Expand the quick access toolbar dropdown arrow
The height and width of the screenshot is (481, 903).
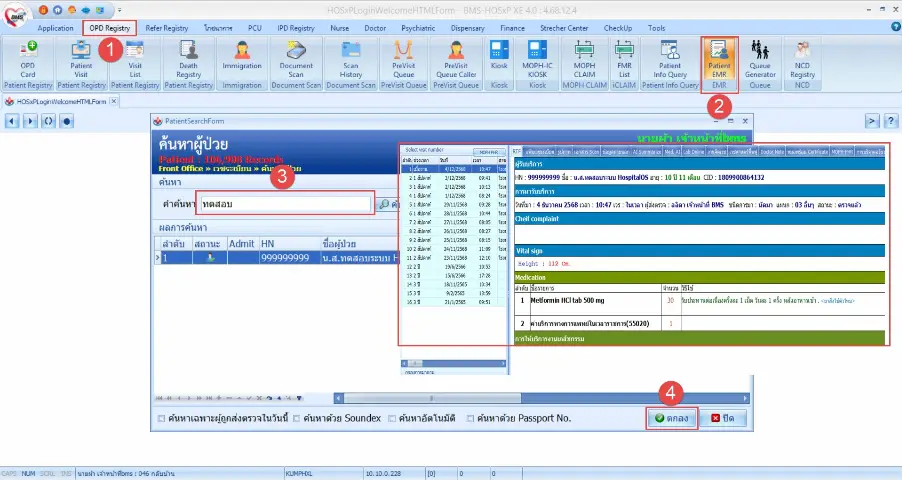[x=119, y=10]
